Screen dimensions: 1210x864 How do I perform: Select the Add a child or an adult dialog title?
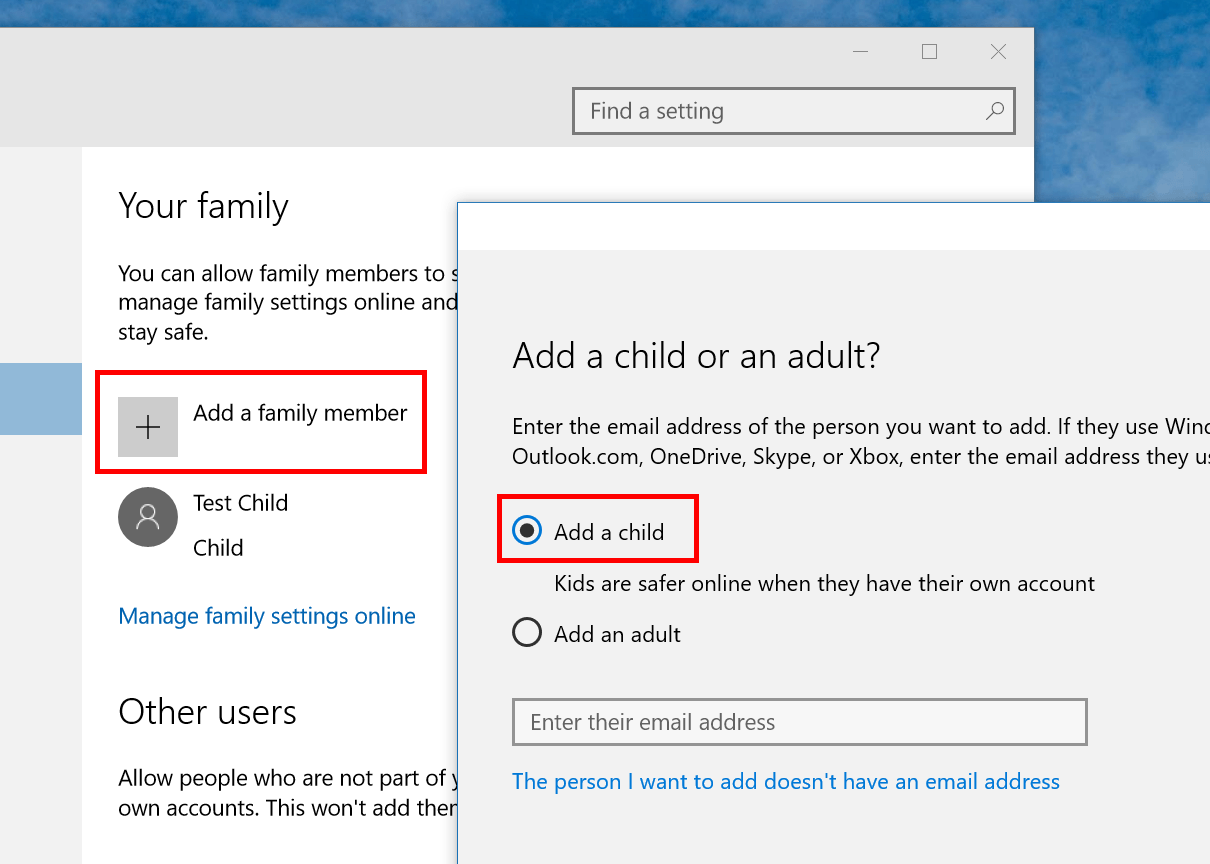coord(696,356)
